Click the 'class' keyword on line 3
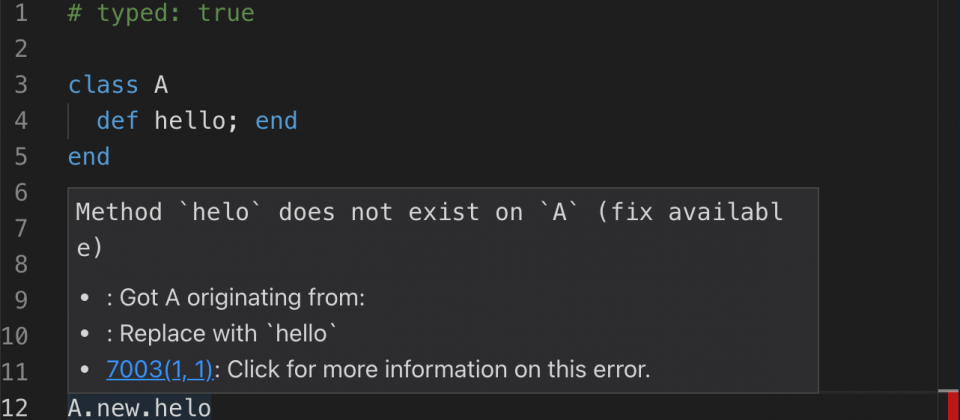The height and width of the screenshot is (420, 960). [103, 84]
